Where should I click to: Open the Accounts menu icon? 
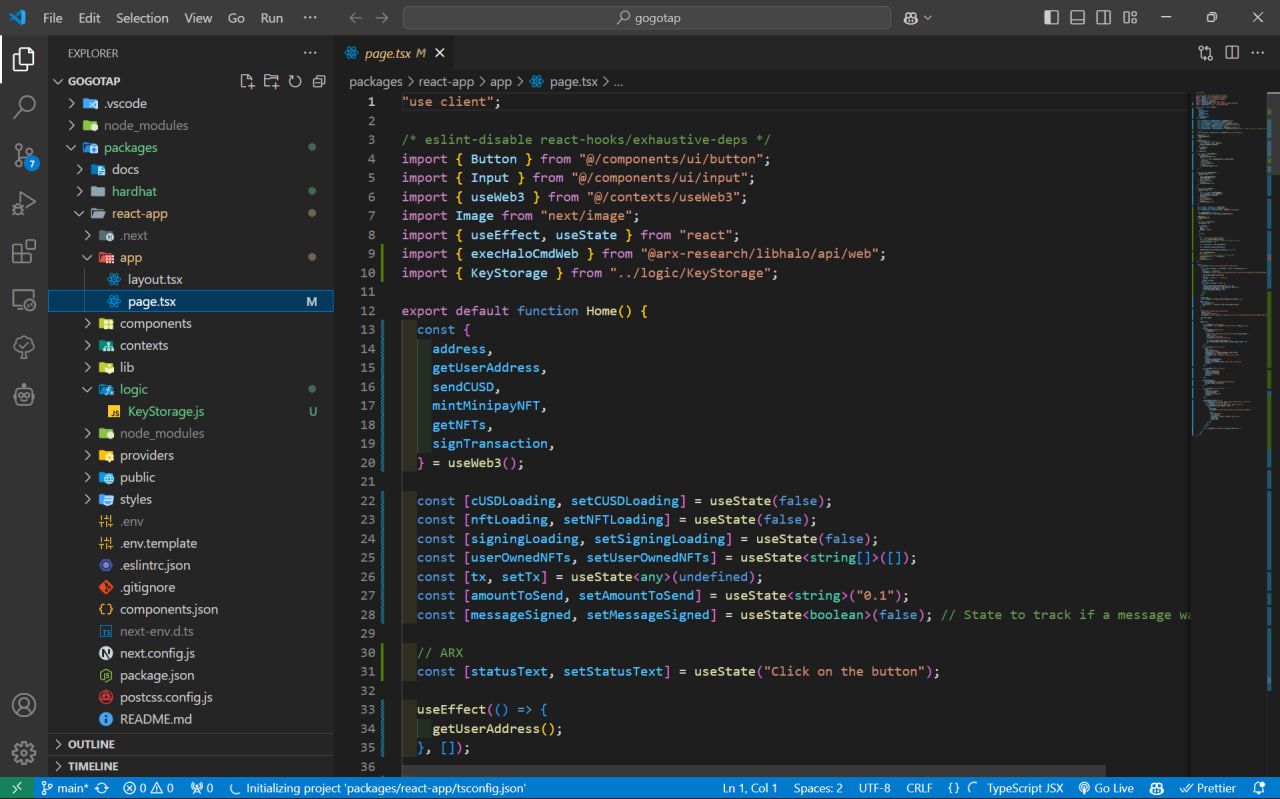pyautogui.click(x=24, y=705)
